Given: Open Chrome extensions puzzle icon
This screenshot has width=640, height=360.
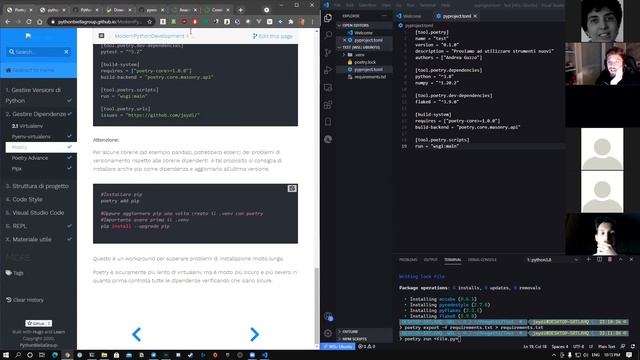Looking at the screenshot, I should [x=291, y=22].
